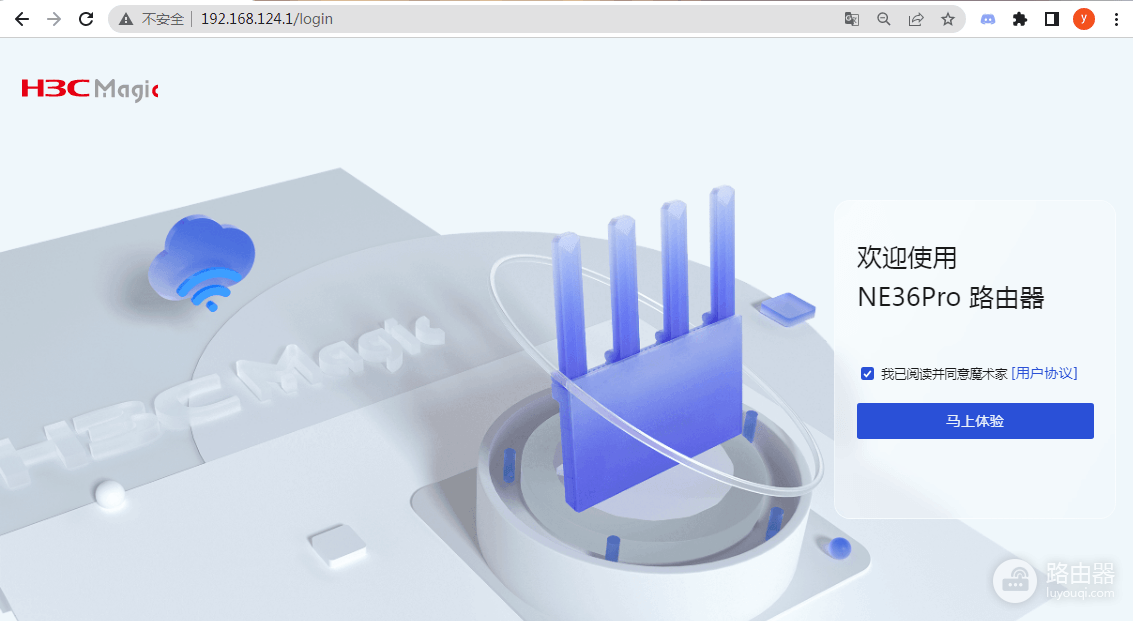The height and width of the screenshot is (621, 1133).
Task: Bookmark this page with the star
Action: point(948,19)
